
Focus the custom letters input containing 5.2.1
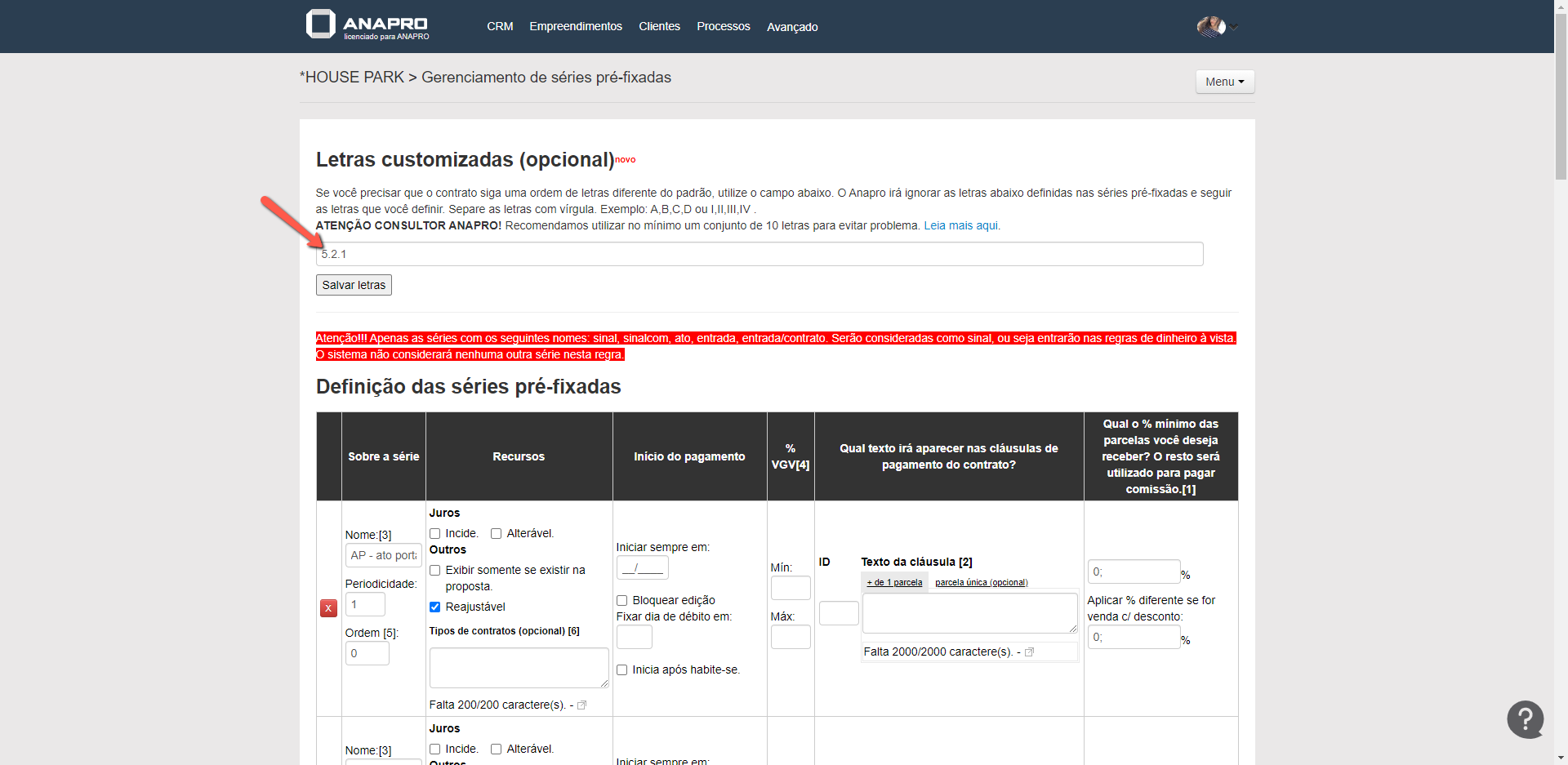point(759,255)
